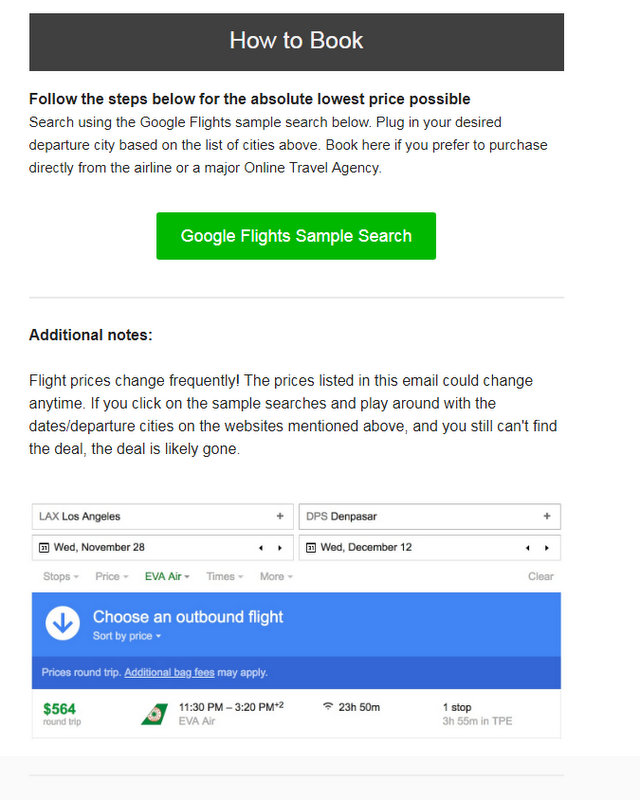Image resolution: width=640 pixels, height=800 pixels.
Task: Move return date to previous day arrow
Action: click(x=528, y=548)
